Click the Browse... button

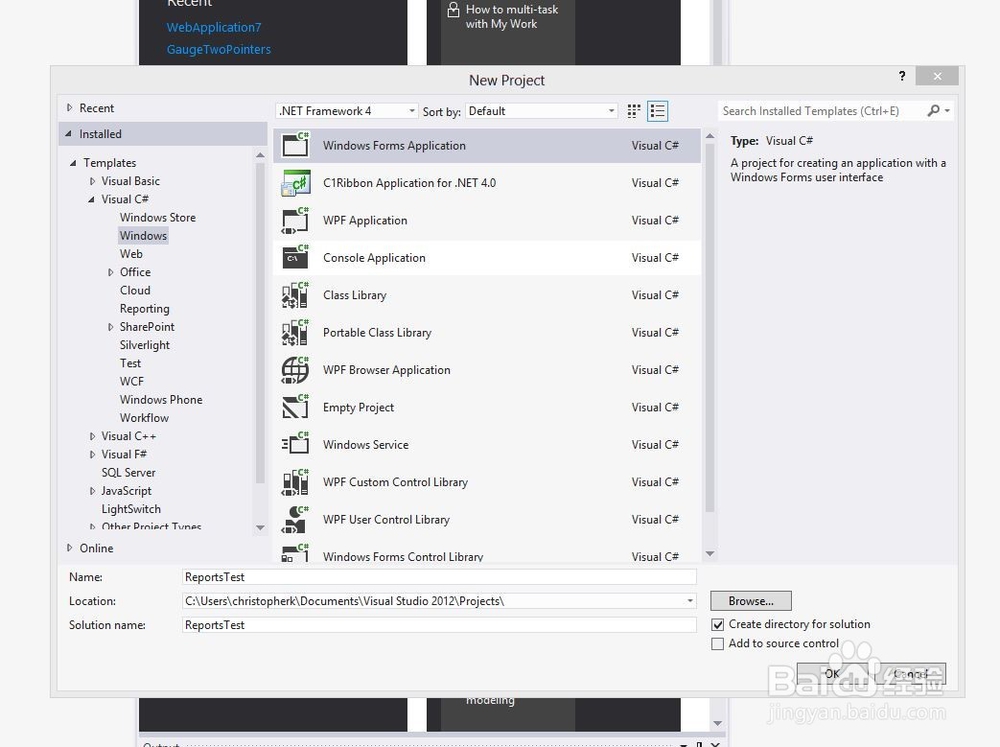[x=751, y=601]
